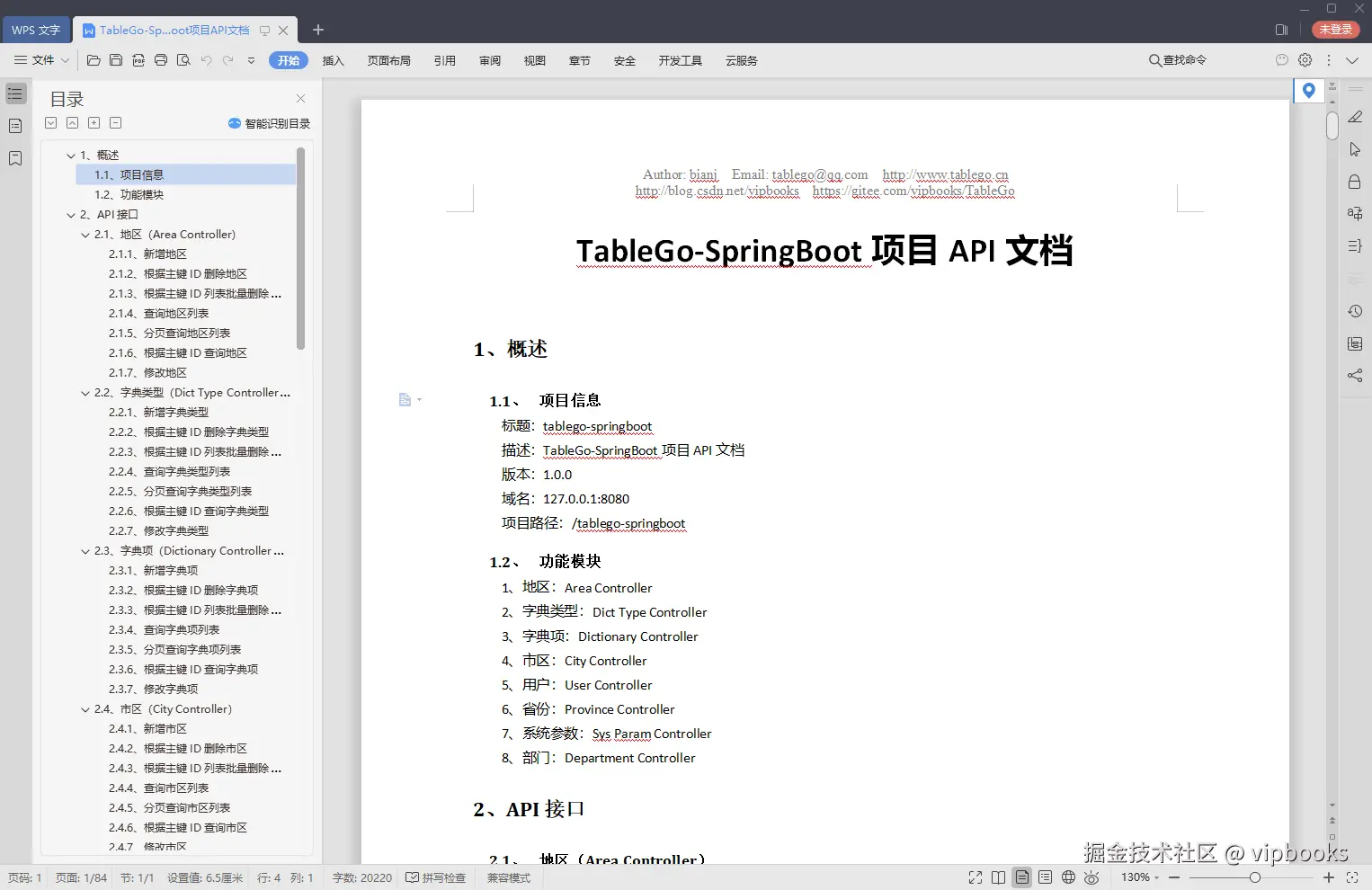Click the zoom out minus button
This screenshot has width=1372, height=890.
click(x=1174, y=877)
